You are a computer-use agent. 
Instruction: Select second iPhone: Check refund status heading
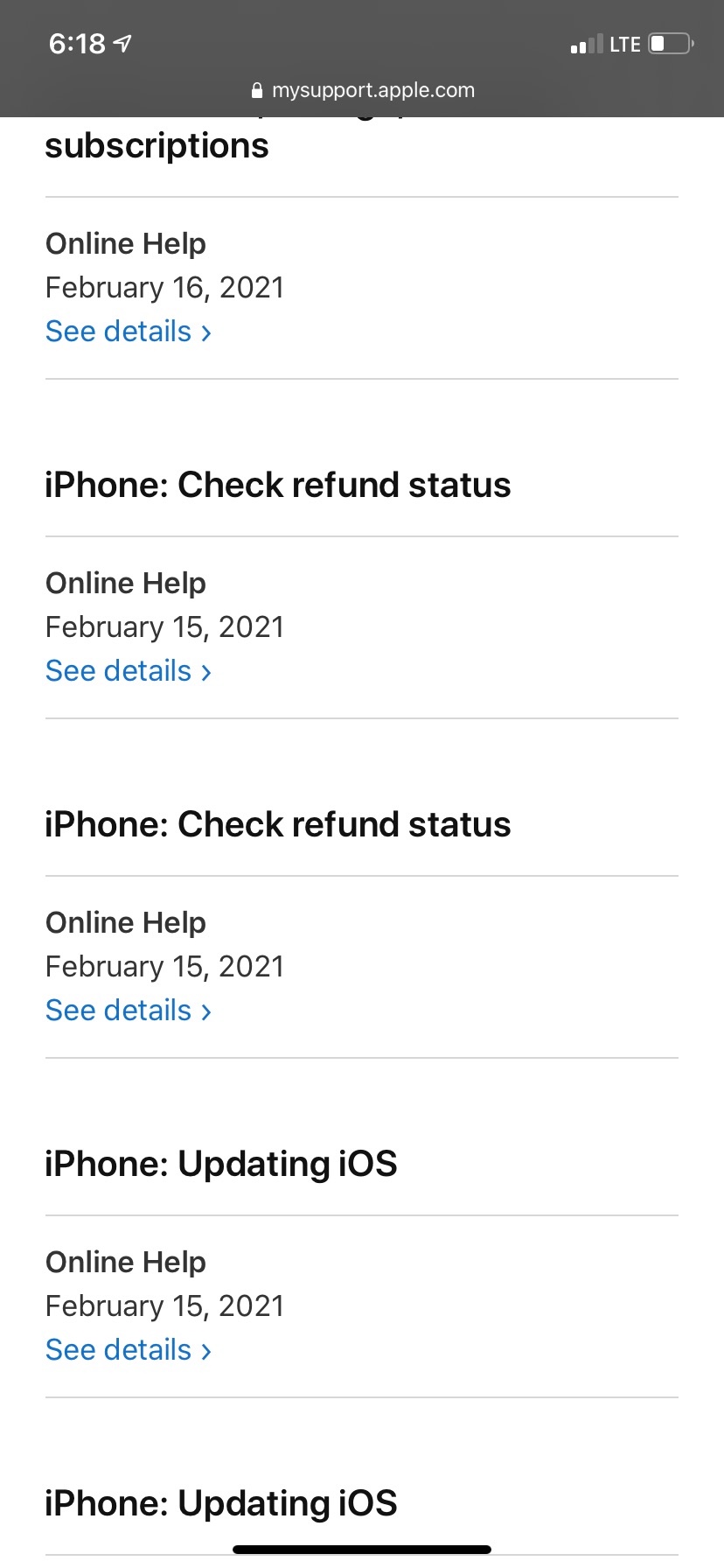click(277, 824)
